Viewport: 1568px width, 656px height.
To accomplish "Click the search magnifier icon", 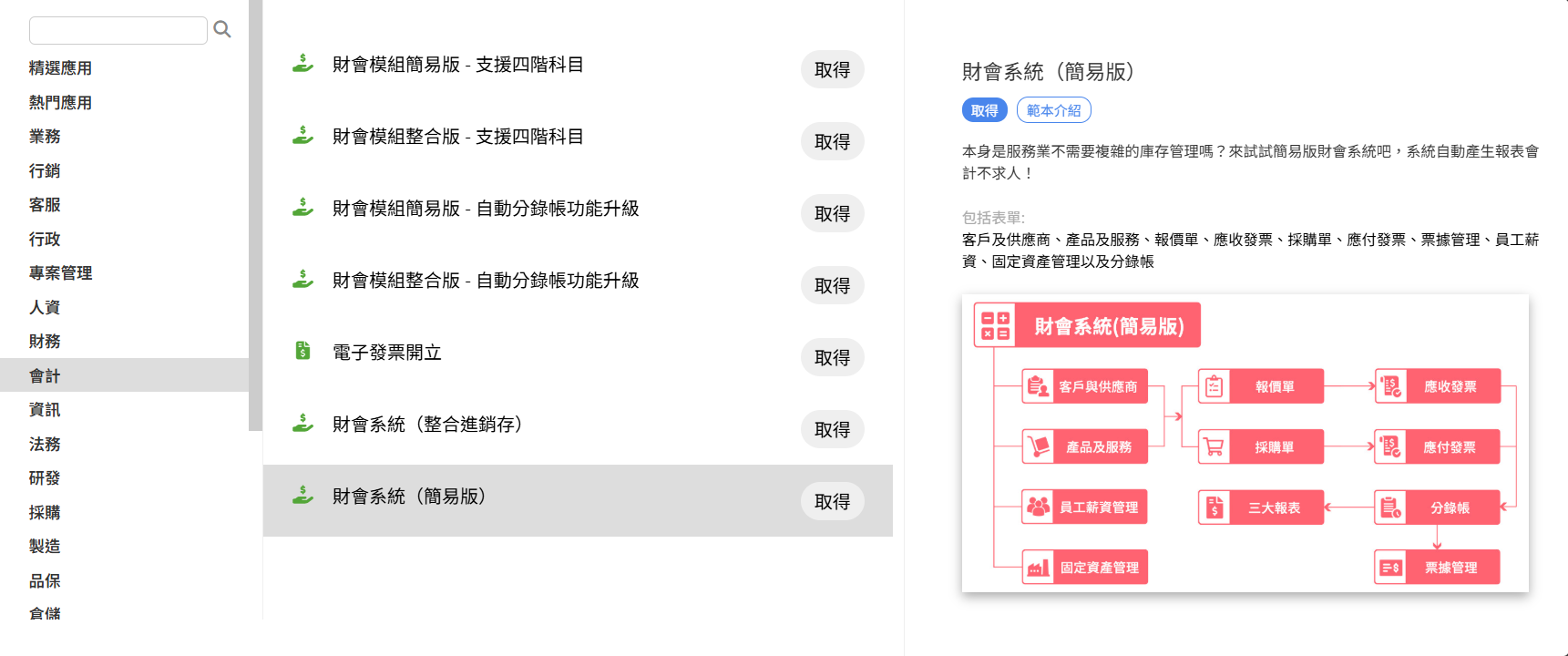I will coord(222,29).
